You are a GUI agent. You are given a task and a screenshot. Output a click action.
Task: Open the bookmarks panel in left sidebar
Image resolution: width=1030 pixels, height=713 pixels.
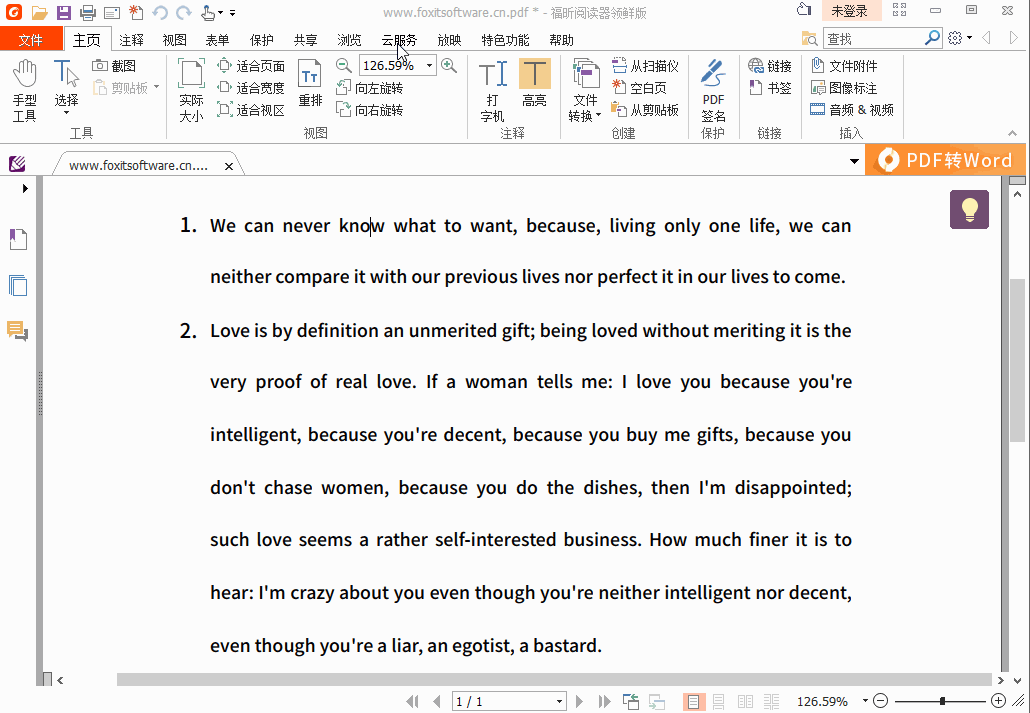pos(18,240)
